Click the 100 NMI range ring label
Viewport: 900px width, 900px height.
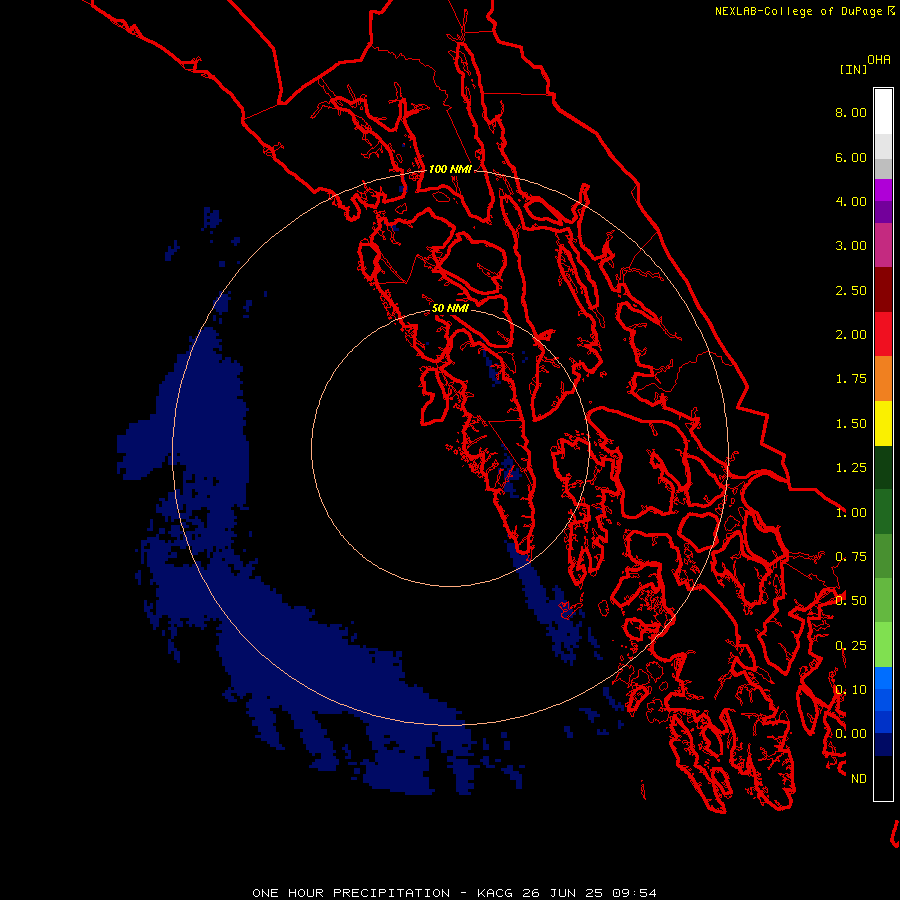pyautogui.click(x=450, y=169)
